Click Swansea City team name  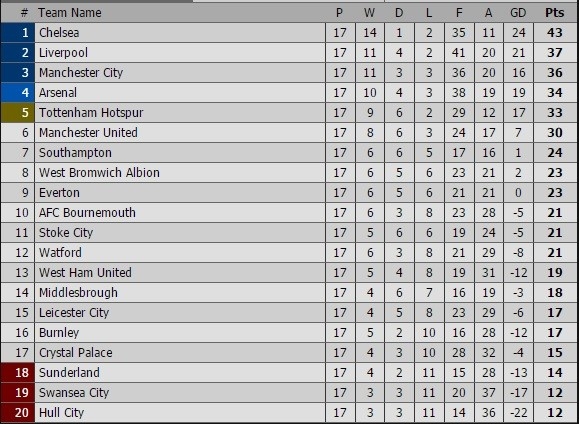tap(74, 392)
